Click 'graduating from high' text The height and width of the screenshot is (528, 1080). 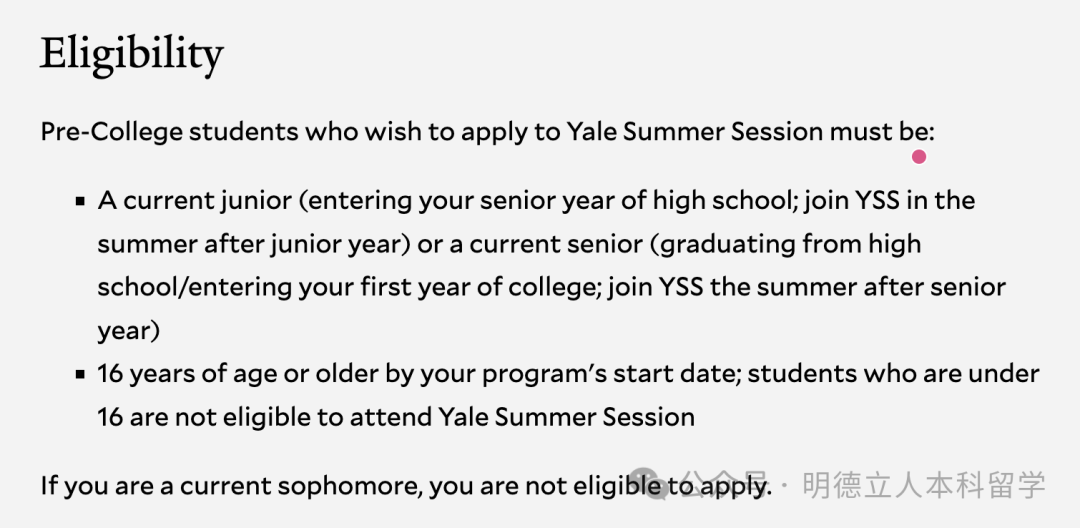790,244
